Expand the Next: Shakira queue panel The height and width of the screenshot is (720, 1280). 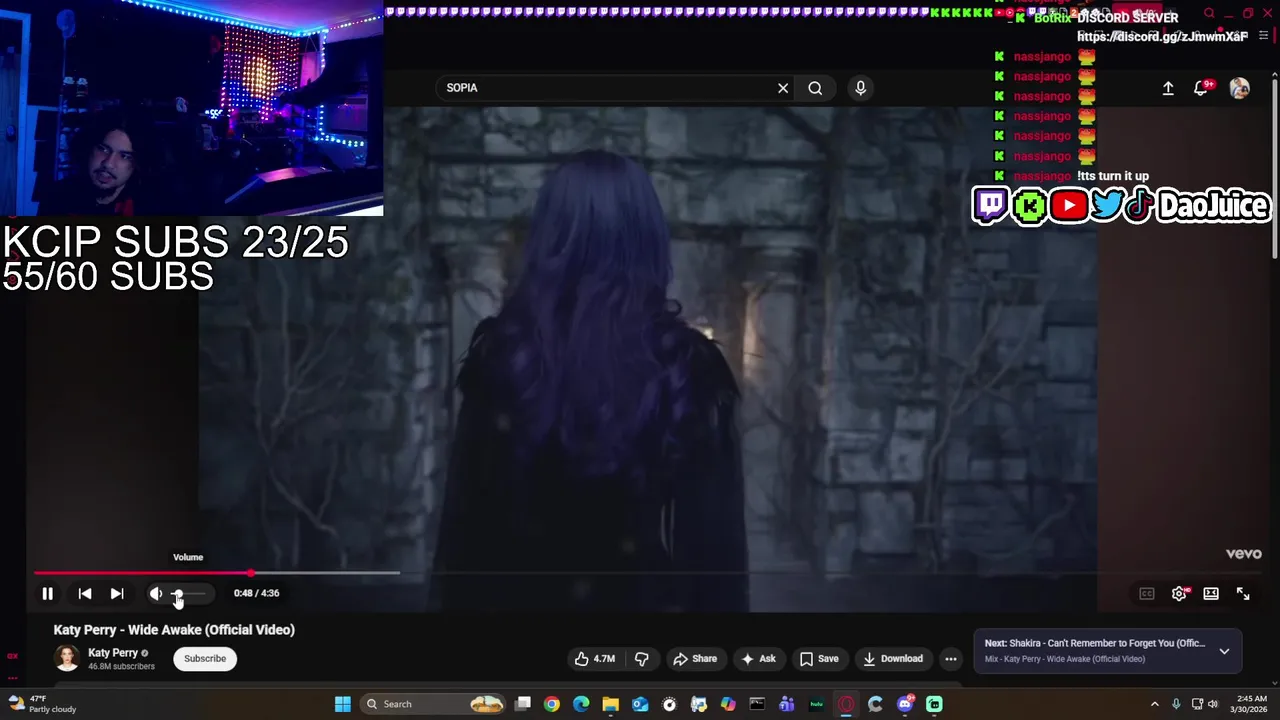[x=1224, y=651]
